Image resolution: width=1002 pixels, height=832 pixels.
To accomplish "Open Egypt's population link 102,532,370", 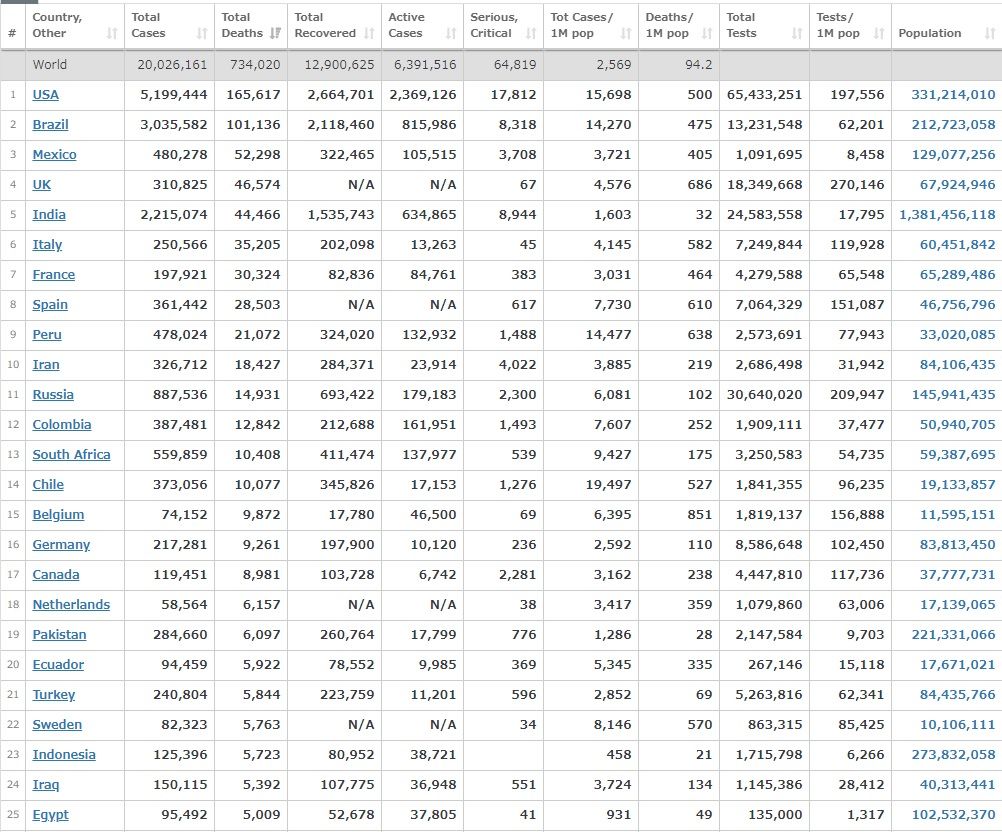I will click(953, 815).
